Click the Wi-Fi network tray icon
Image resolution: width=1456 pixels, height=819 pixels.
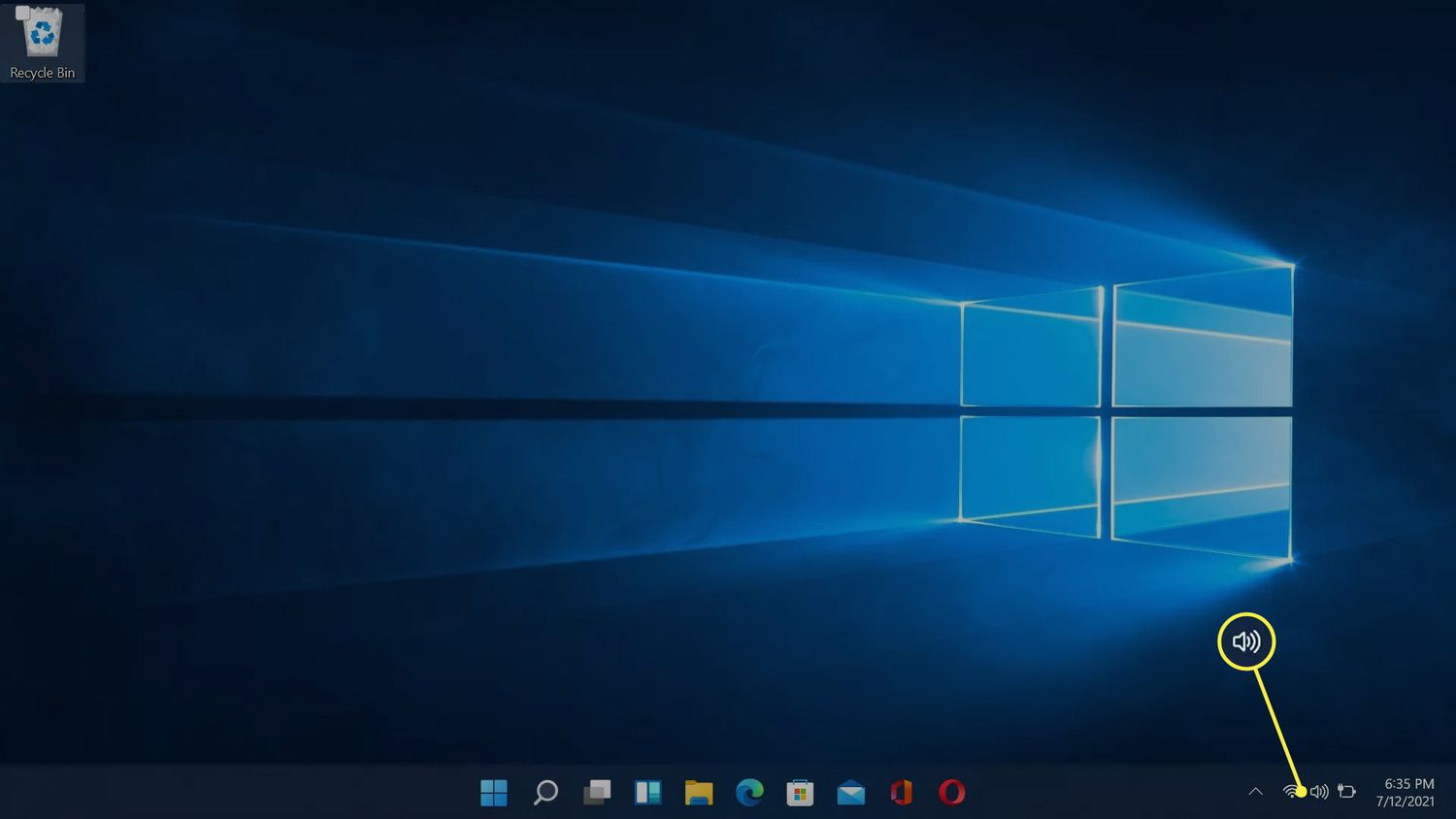[1291, 792]
